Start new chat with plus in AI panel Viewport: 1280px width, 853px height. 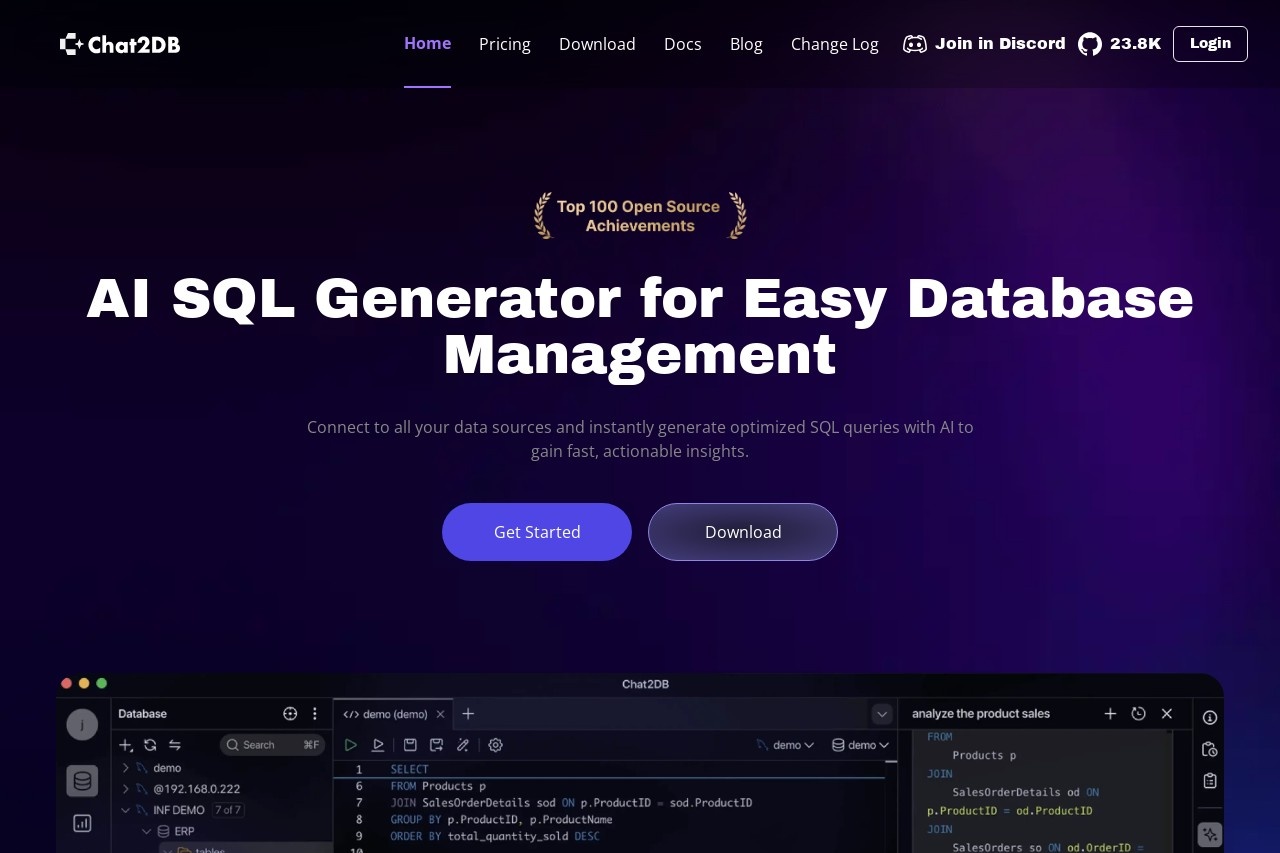(x=1110, y=714)
